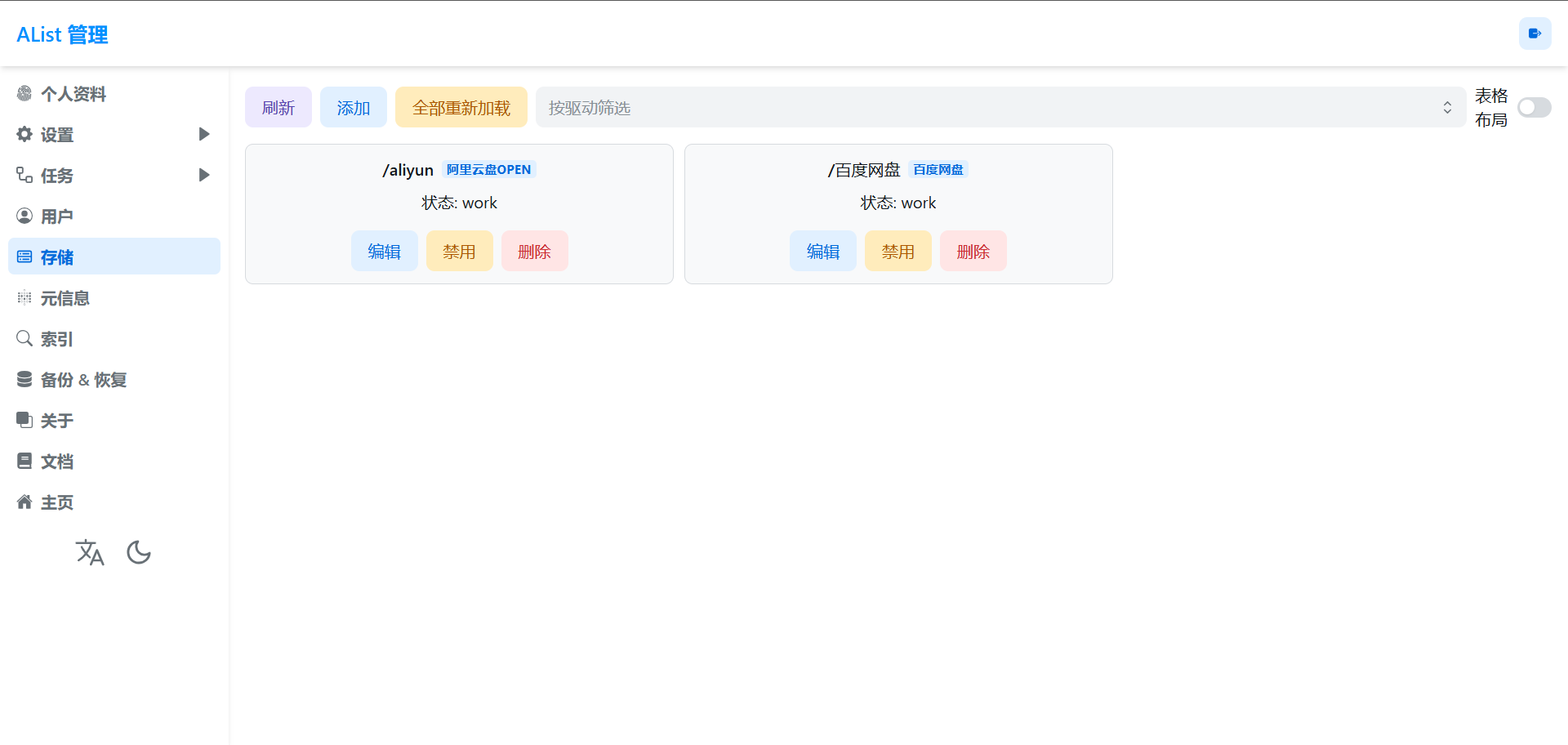Select 存储 in the sidebar

114,257
